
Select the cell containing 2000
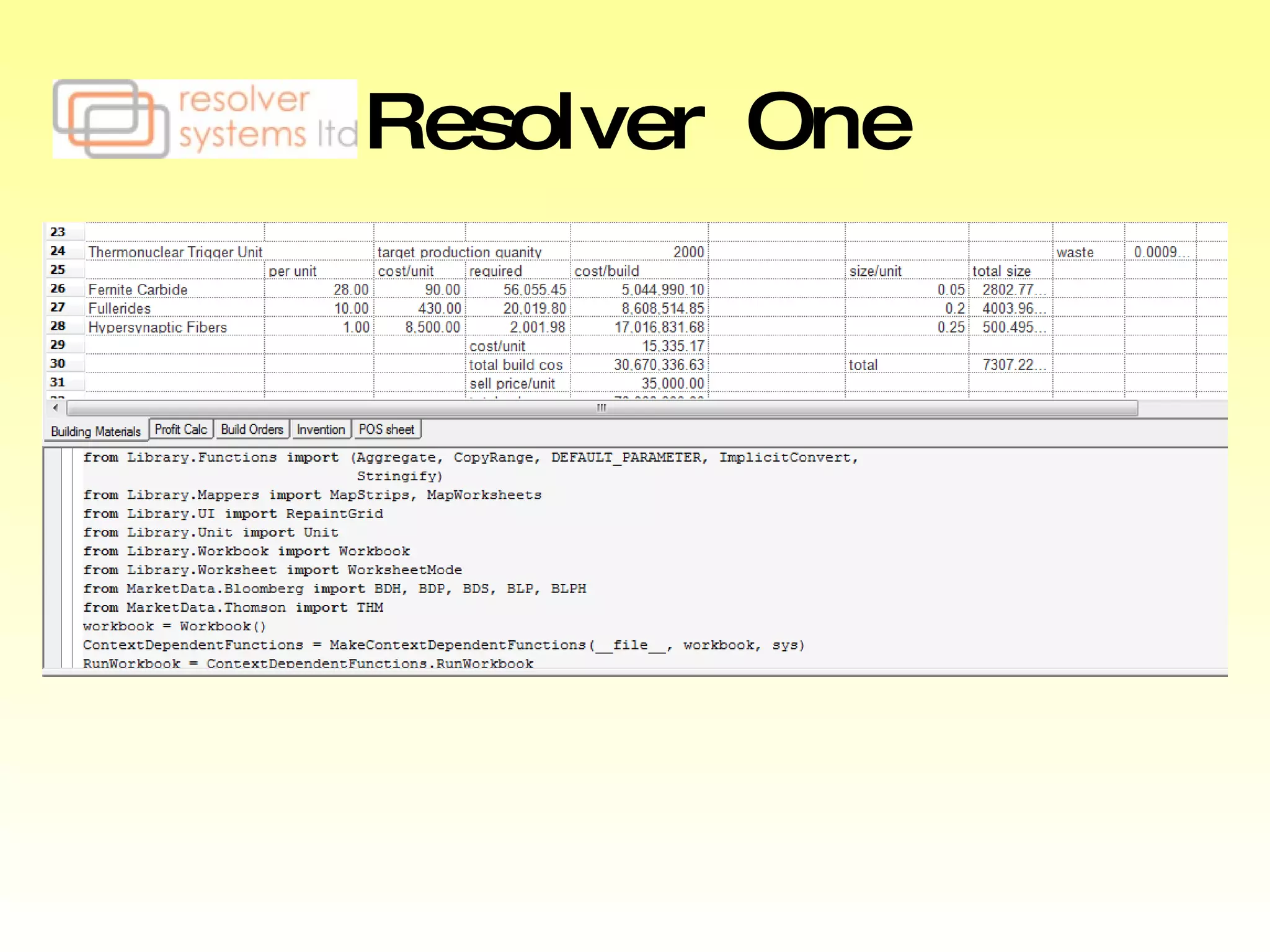point(639,252)
